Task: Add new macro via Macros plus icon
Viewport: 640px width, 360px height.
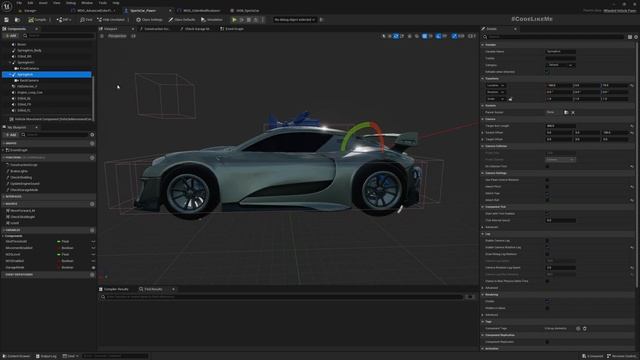Action: (92, 204)
